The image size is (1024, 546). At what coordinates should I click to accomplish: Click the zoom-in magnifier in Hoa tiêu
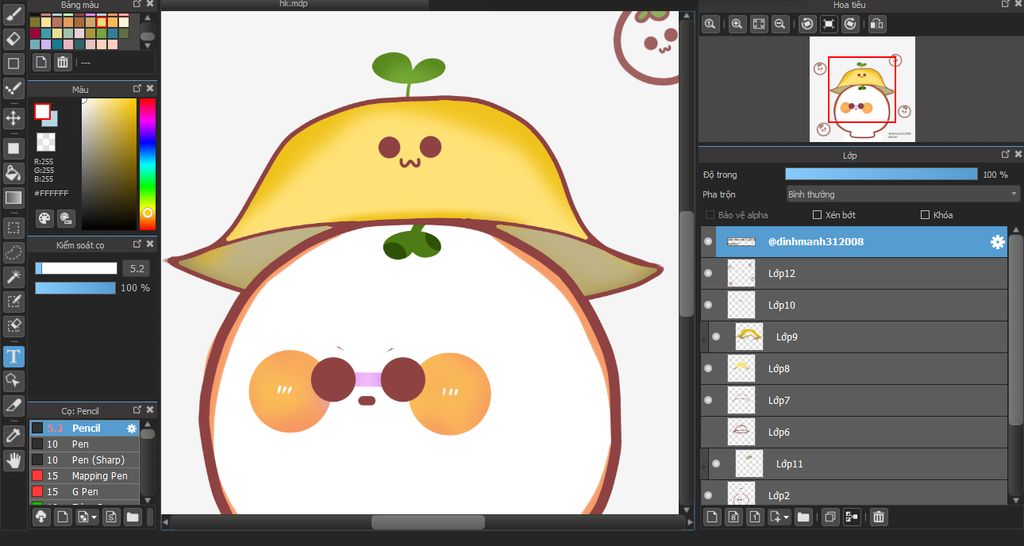[737, 24]
